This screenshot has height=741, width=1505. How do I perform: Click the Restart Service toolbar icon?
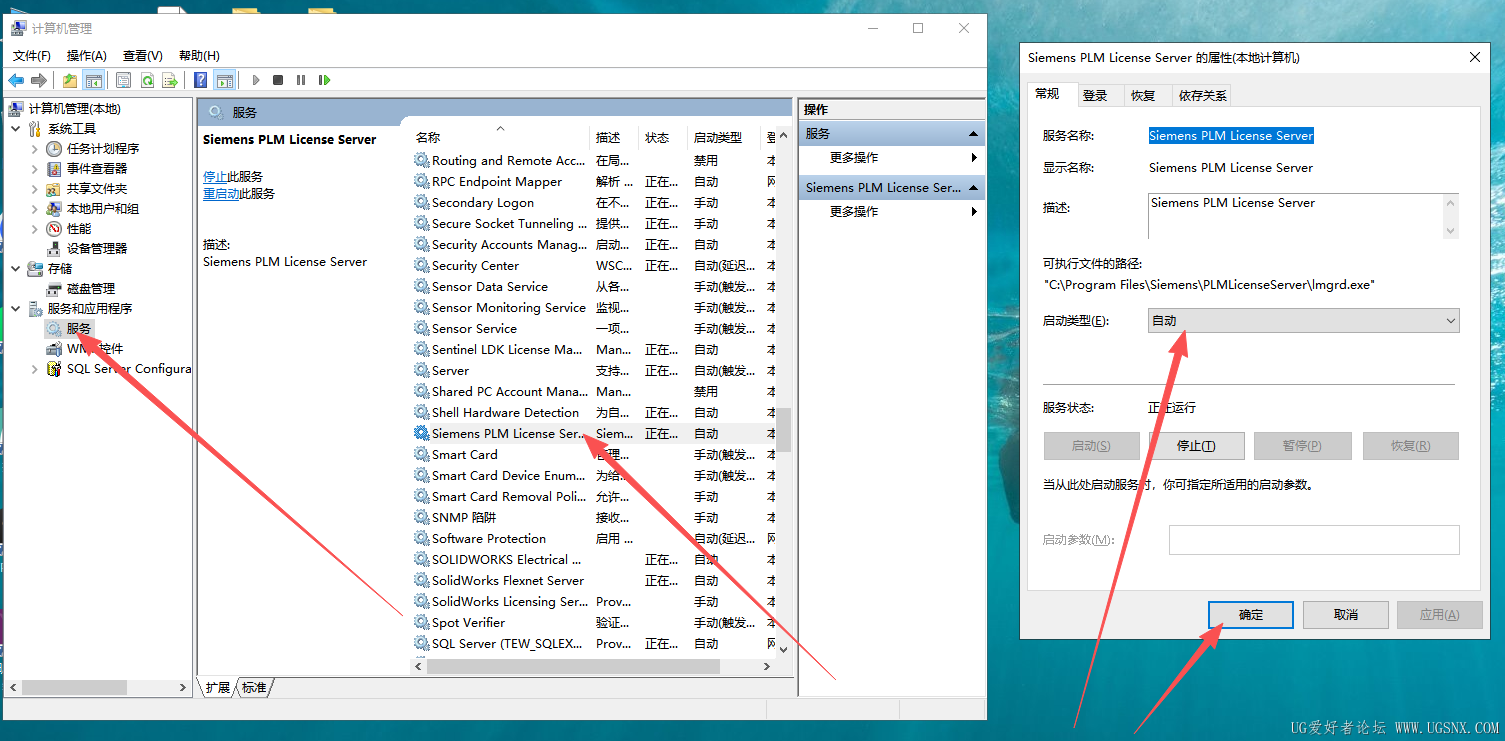[324, 80]
